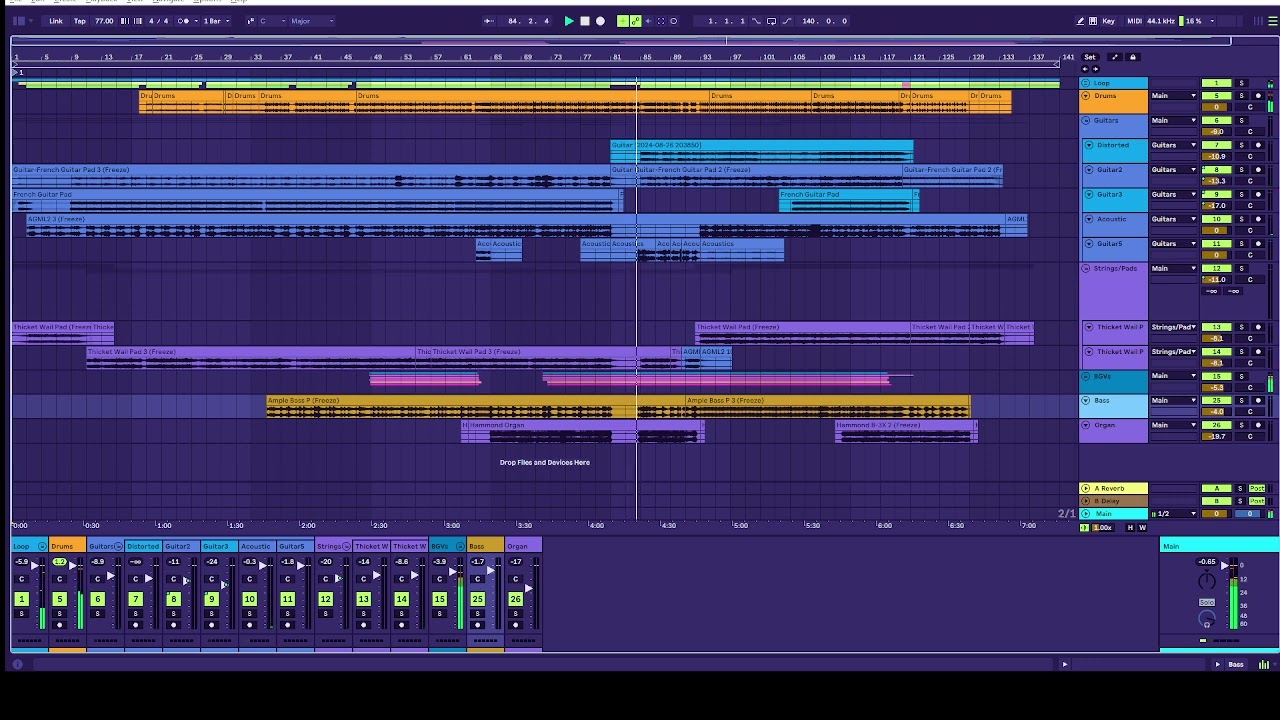Image resolution: width=1280 pixels, height=720 pixels.
Task: Click the Loop mixer group fold icon
Action: pos(43,546)
